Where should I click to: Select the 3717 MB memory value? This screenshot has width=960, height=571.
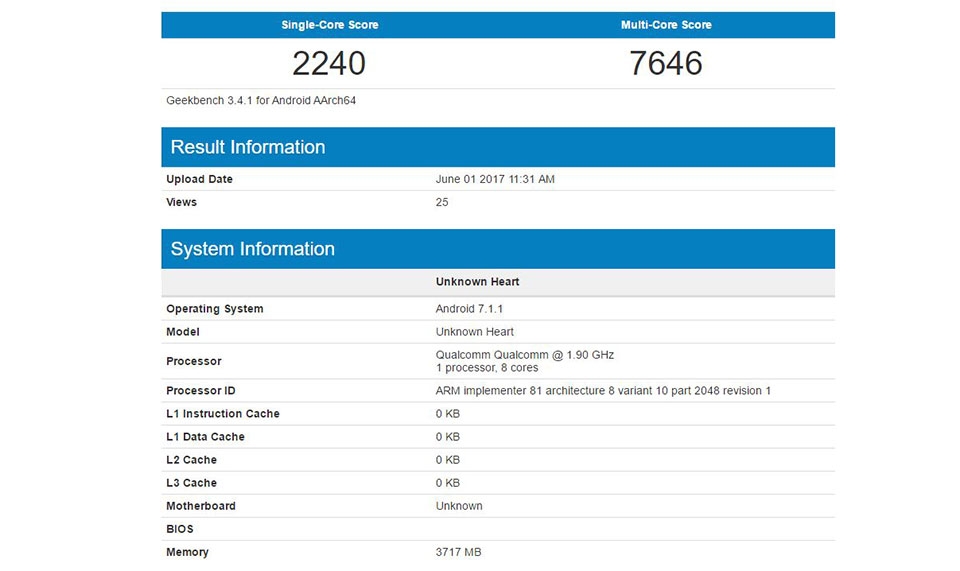(458, 553)
